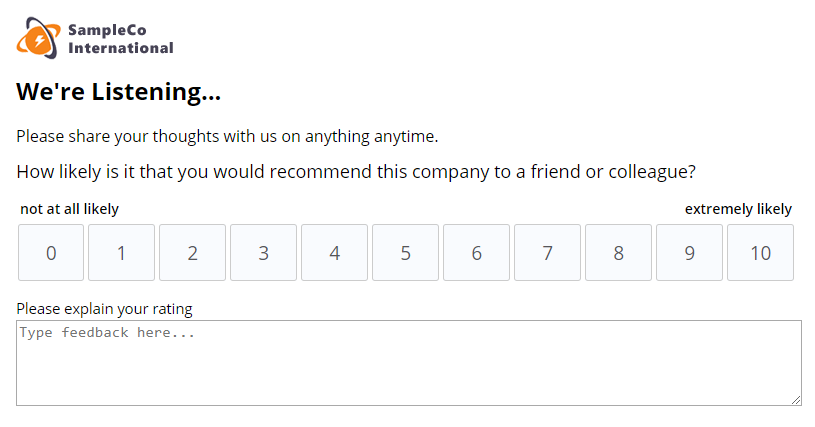Select rating 0 on the scale
This screenshot has height=427, width=815.
pos(51,253)
